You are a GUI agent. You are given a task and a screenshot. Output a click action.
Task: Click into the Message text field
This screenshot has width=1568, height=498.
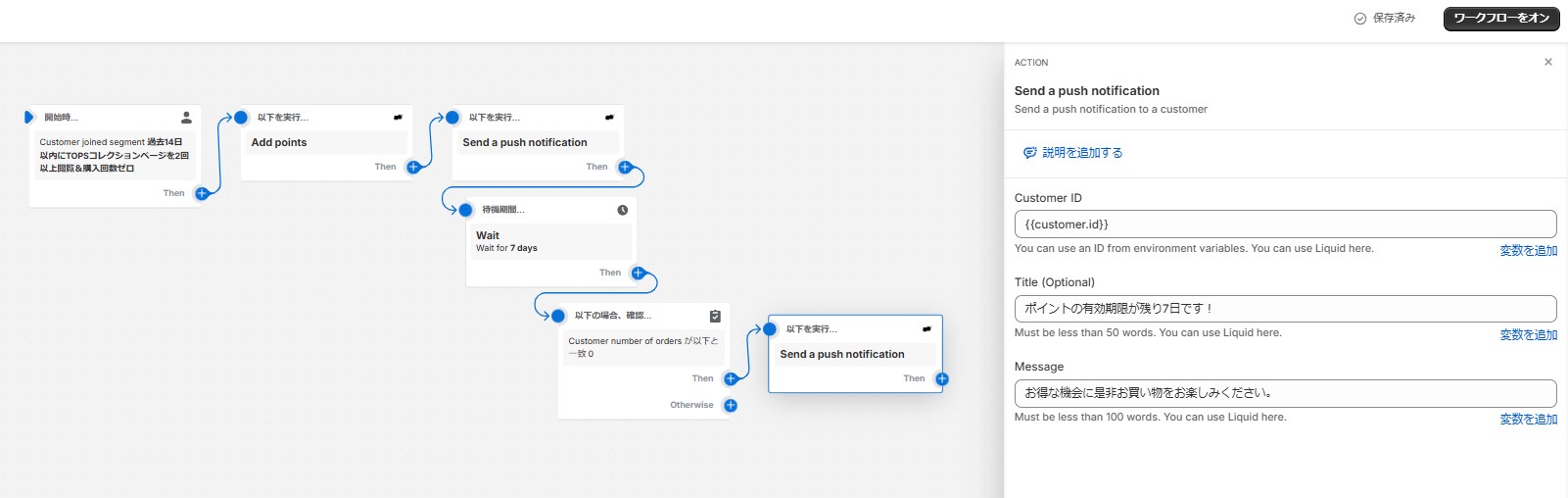click(1284, 393)
